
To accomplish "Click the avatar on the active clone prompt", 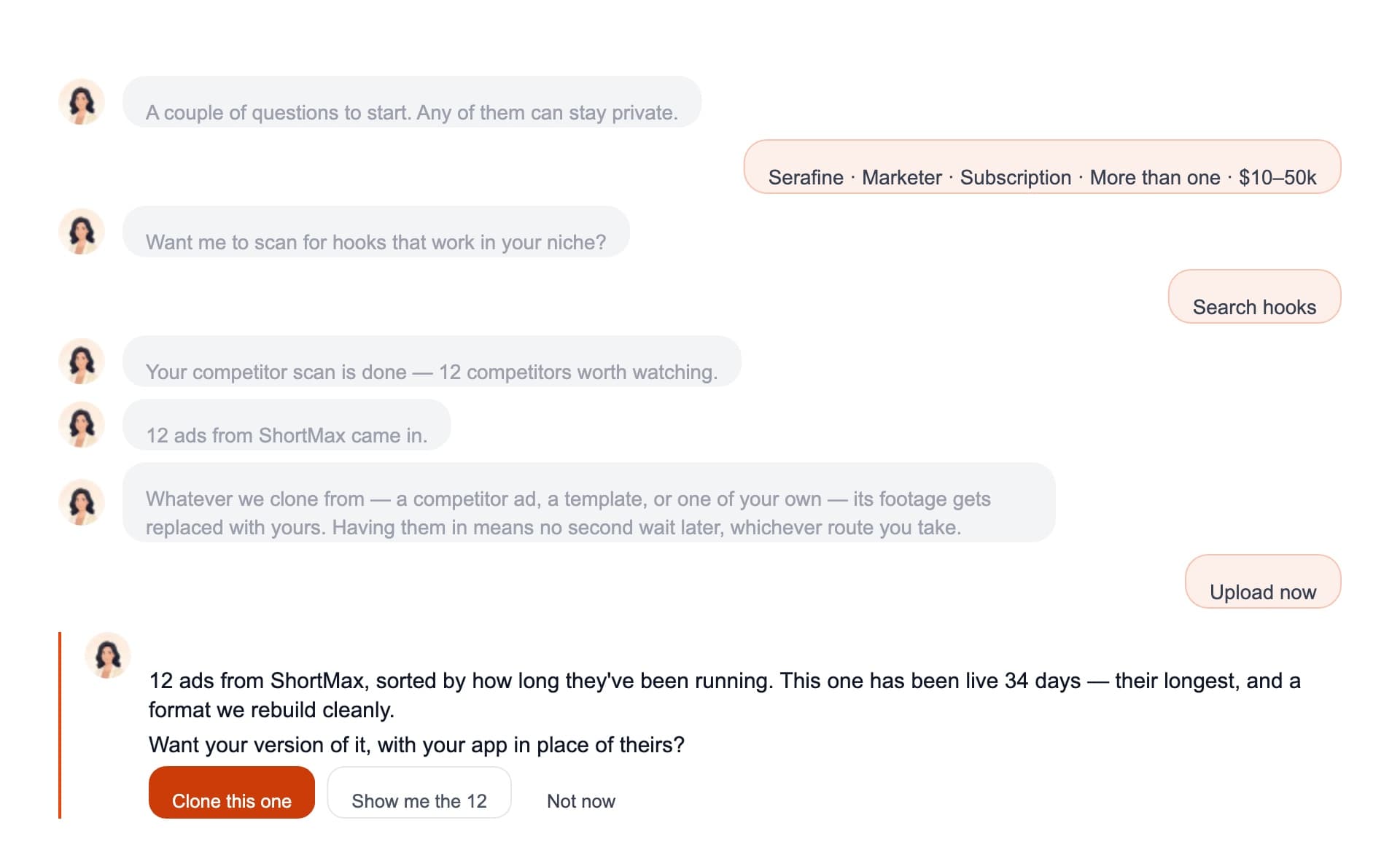I will (108, 655).
